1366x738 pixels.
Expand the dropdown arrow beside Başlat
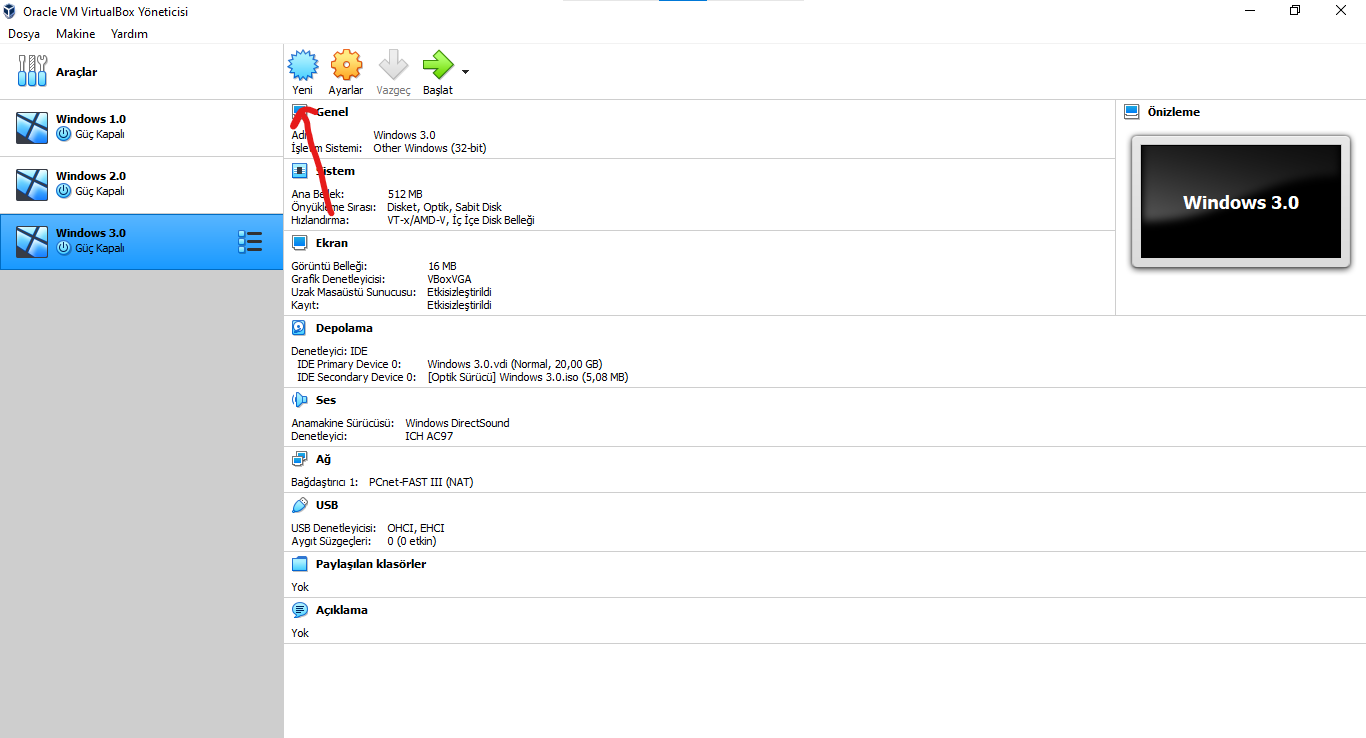coord(465,72)
